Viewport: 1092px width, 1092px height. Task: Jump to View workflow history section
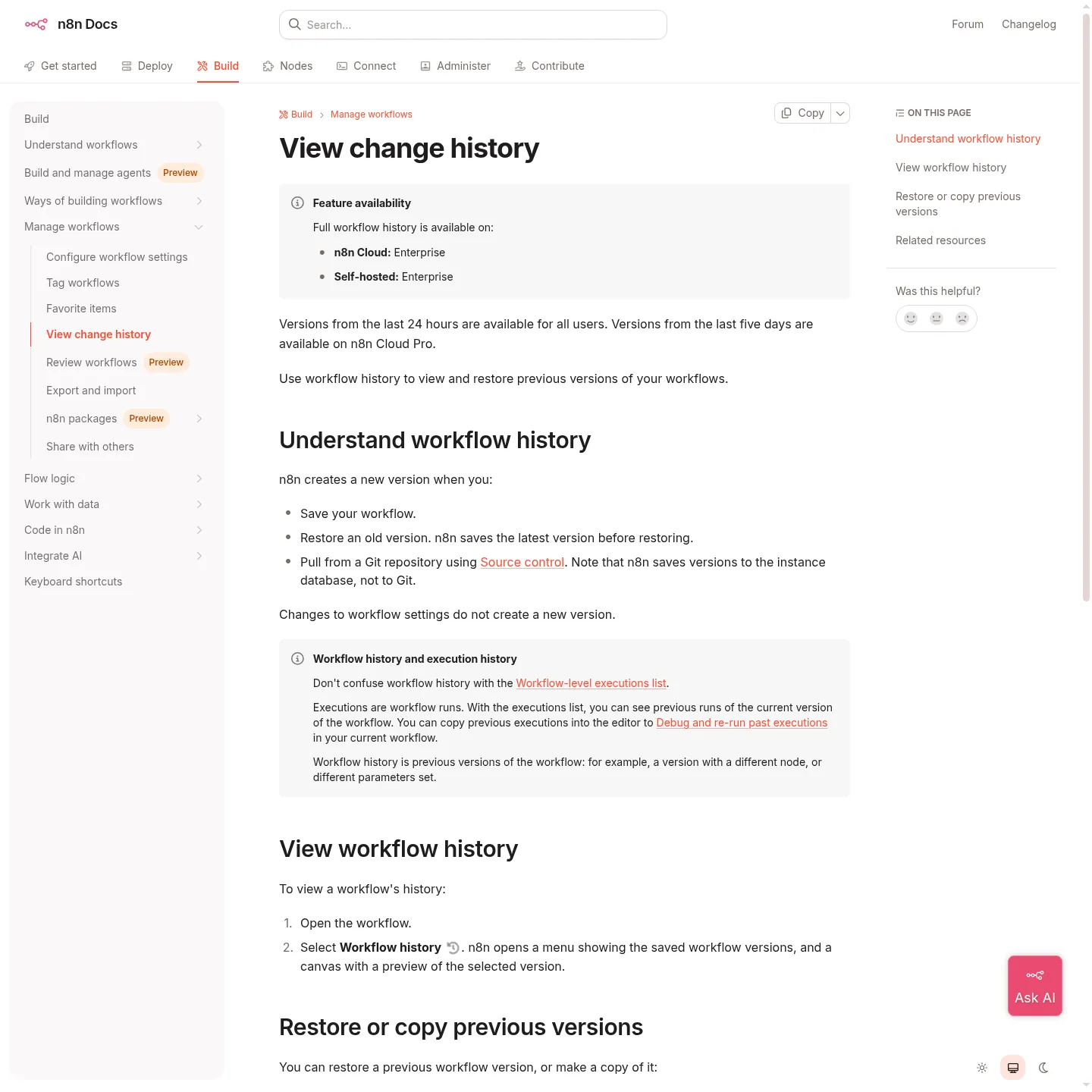click(x=951, y=168)
